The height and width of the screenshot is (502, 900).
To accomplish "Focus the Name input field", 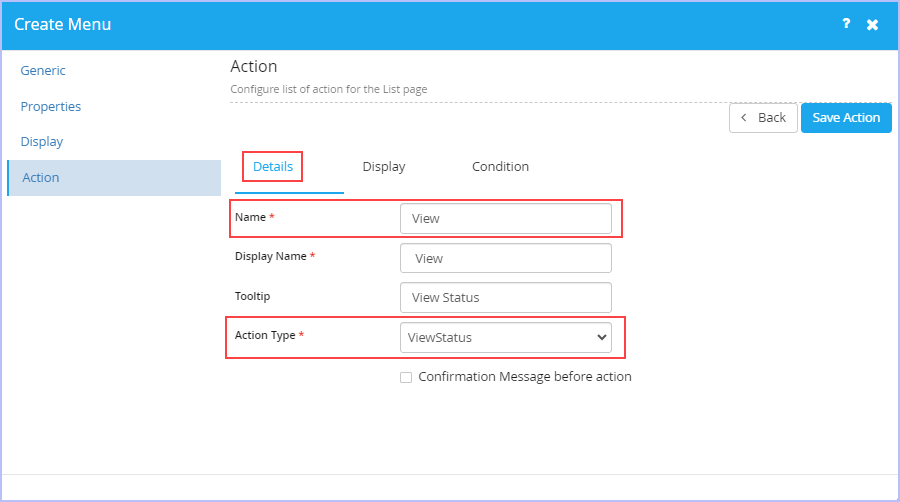I will pyautogui.click(x=506, y=219).
